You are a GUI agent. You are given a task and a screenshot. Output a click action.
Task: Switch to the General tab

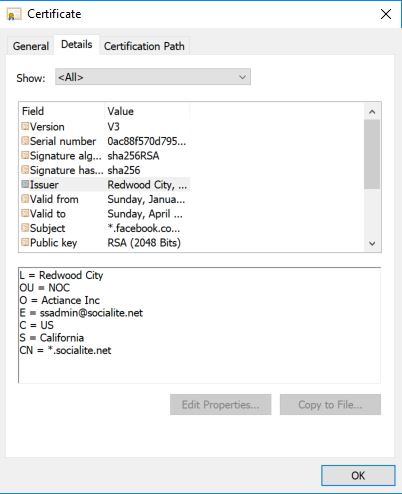click(31, 46)
